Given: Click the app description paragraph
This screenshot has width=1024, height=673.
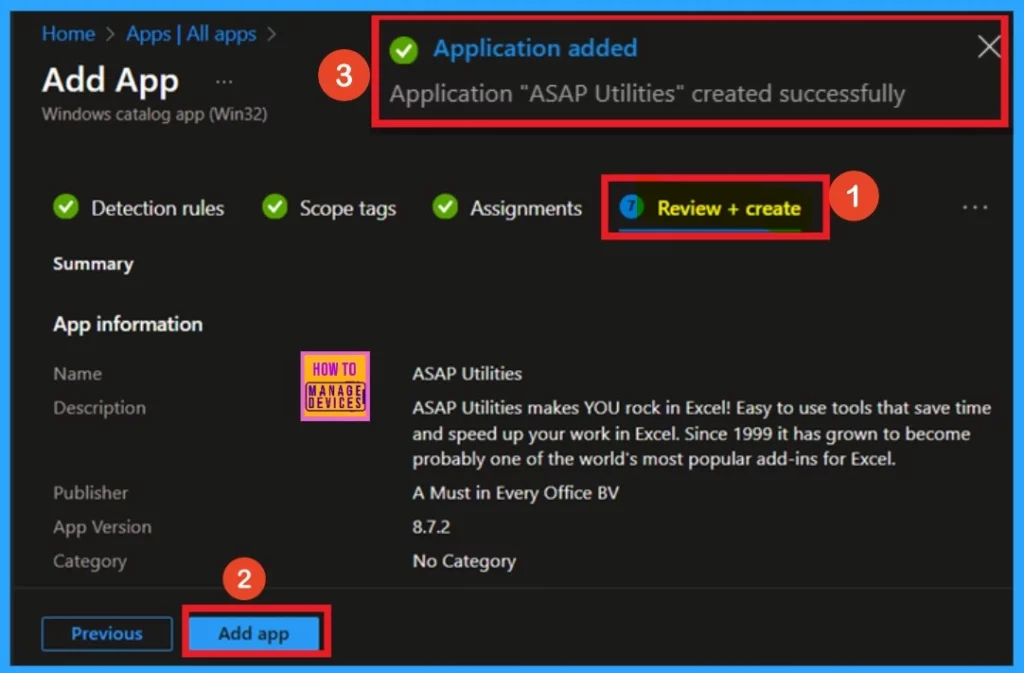Looking at the screenshot, I should (x=702, y=433).
